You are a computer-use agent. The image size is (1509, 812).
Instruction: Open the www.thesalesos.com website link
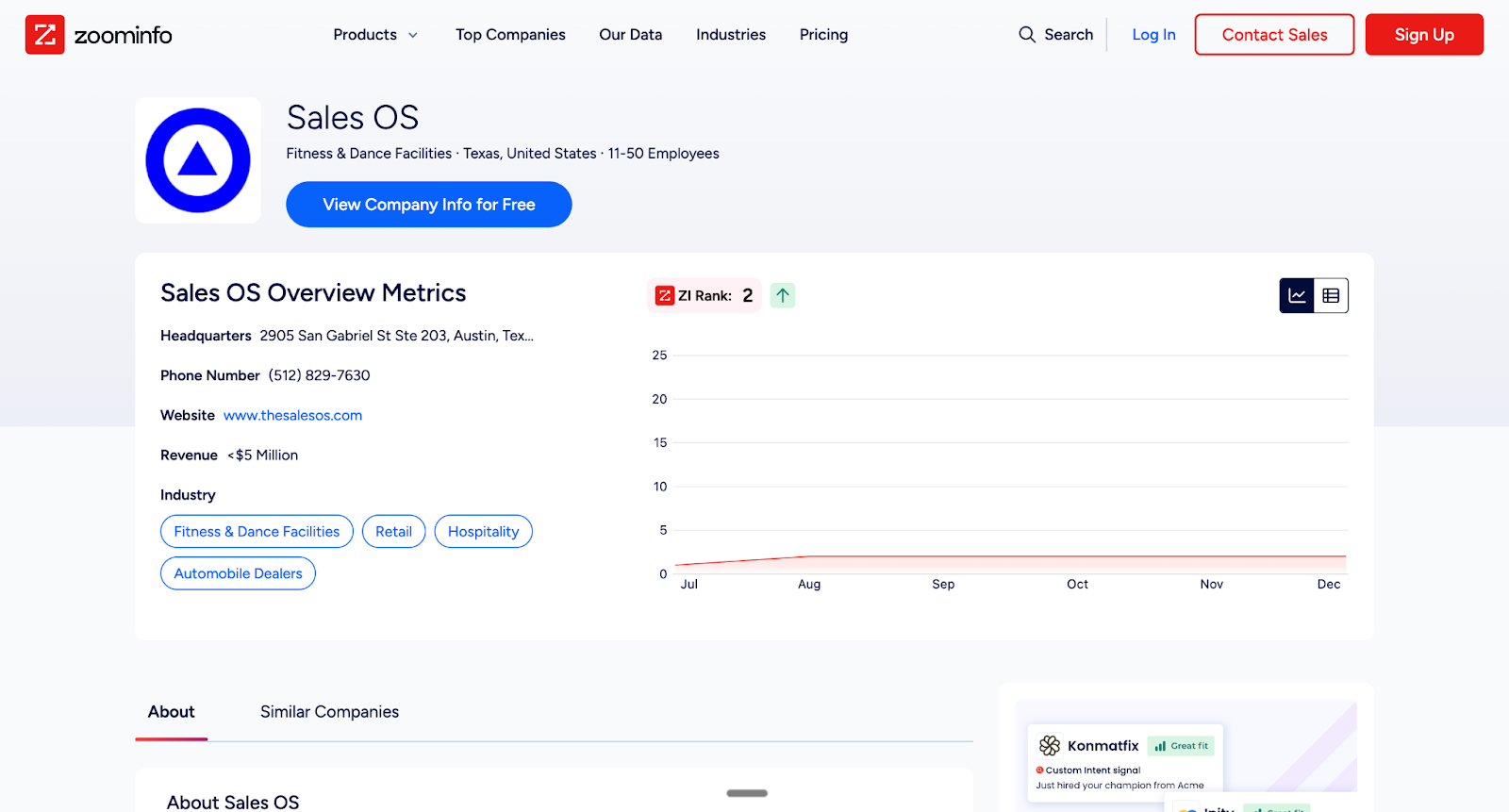coord(292,415)
